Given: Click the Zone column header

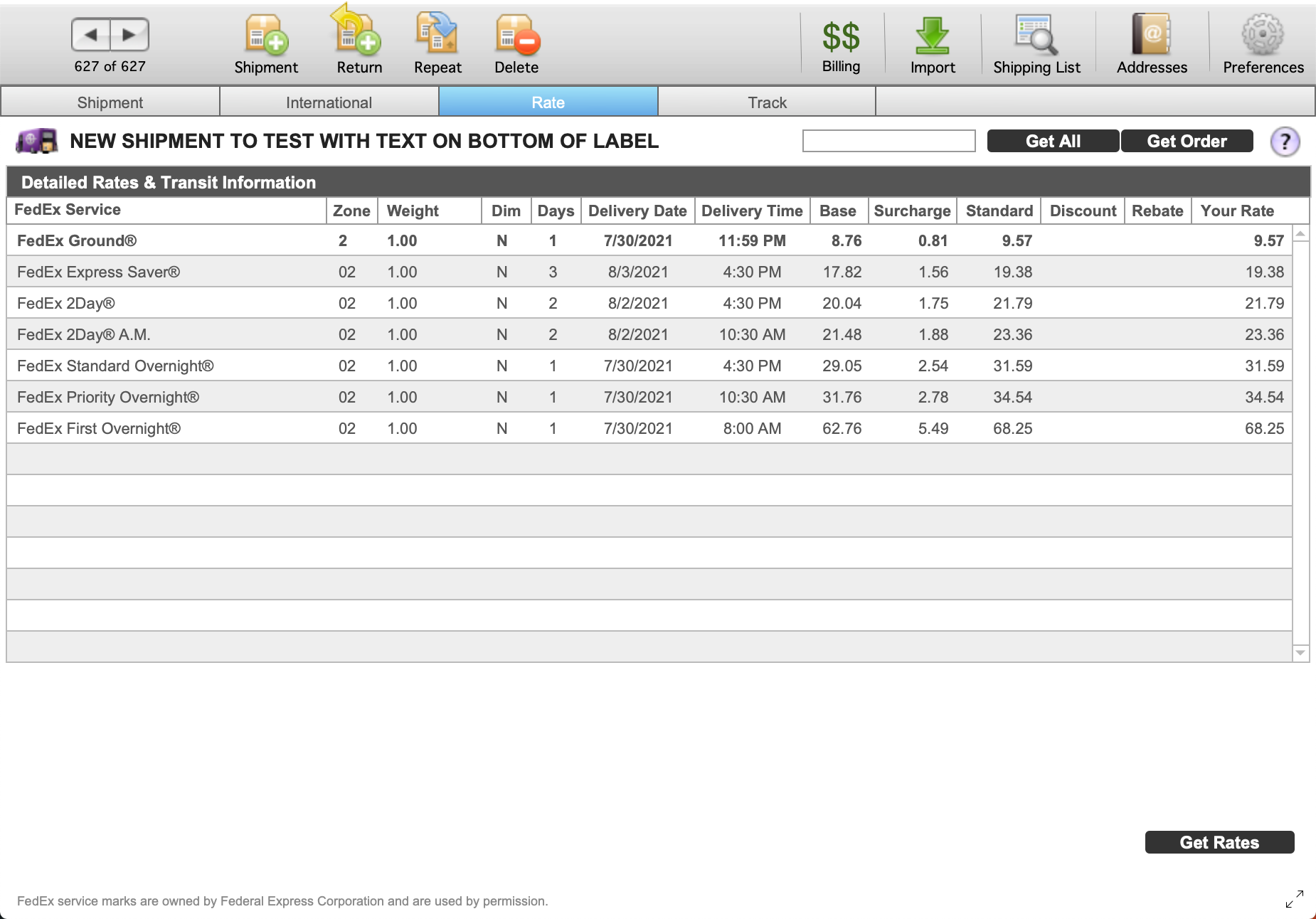Looking at the screenshot, I should pyautogui.click(x=351, y=211).
